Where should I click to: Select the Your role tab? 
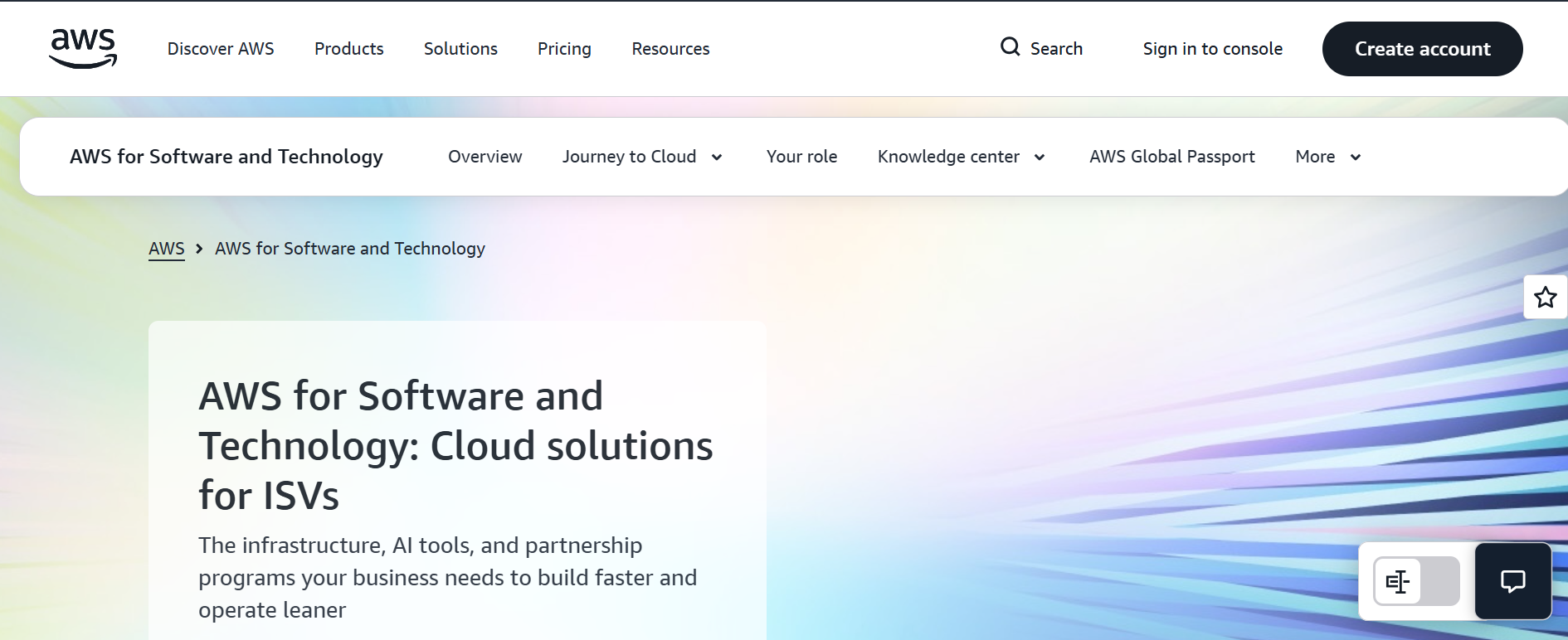coord(801,157)
